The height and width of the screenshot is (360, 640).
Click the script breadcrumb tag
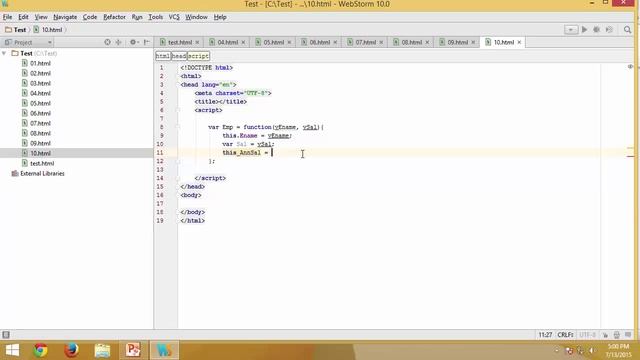(x=198, y=56)
